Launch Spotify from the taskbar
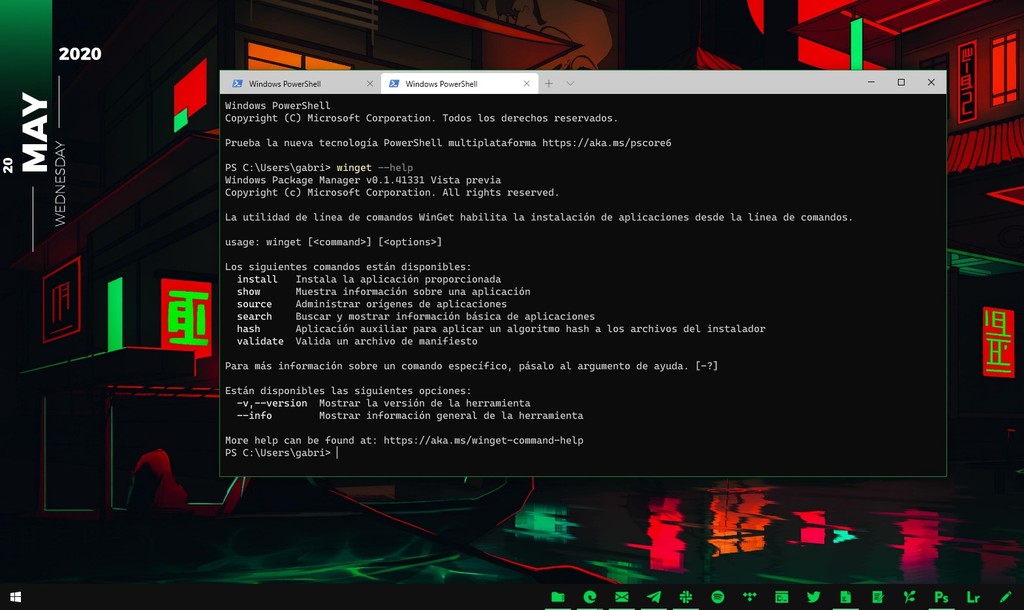Screen dimensions: 1024x610 pos(716,595)
